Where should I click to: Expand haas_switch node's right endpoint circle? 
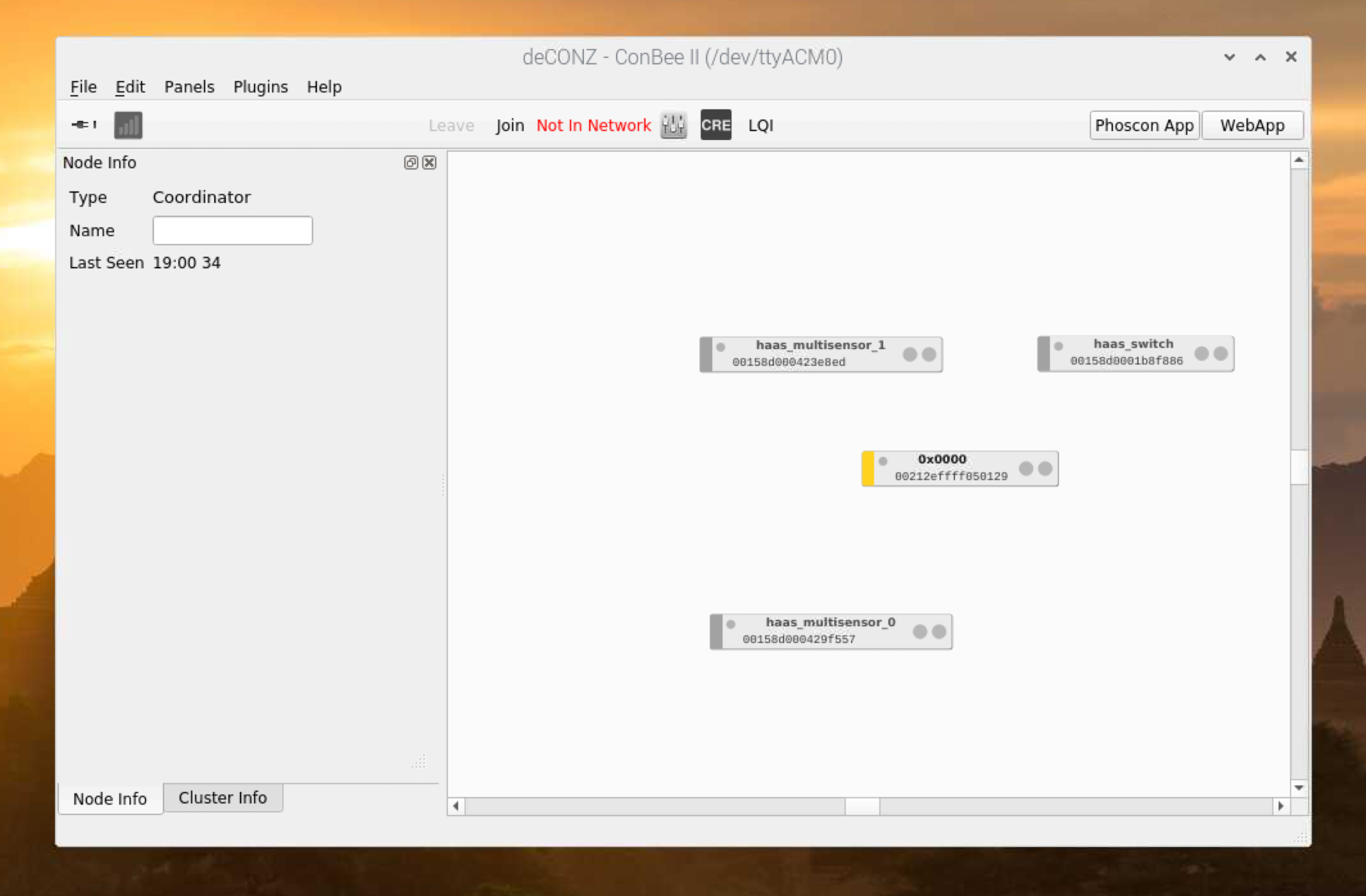[1221, 353]
